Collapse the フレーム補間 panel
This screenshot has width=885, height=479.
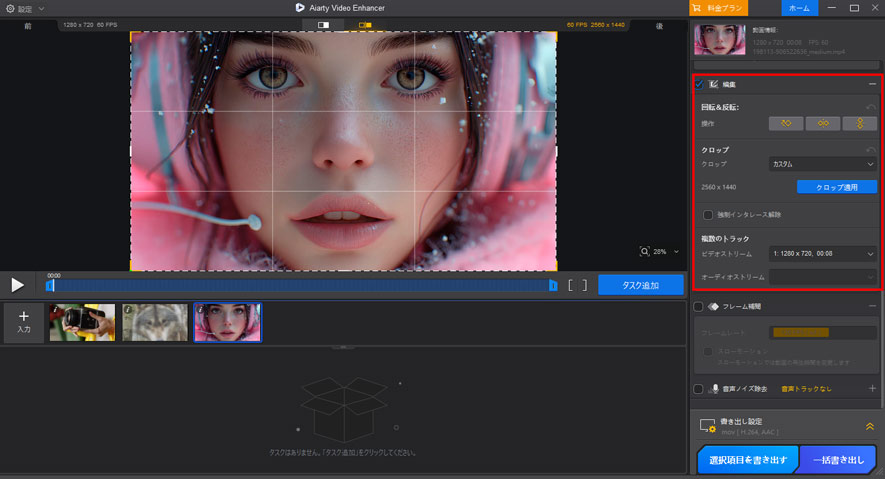872,306
